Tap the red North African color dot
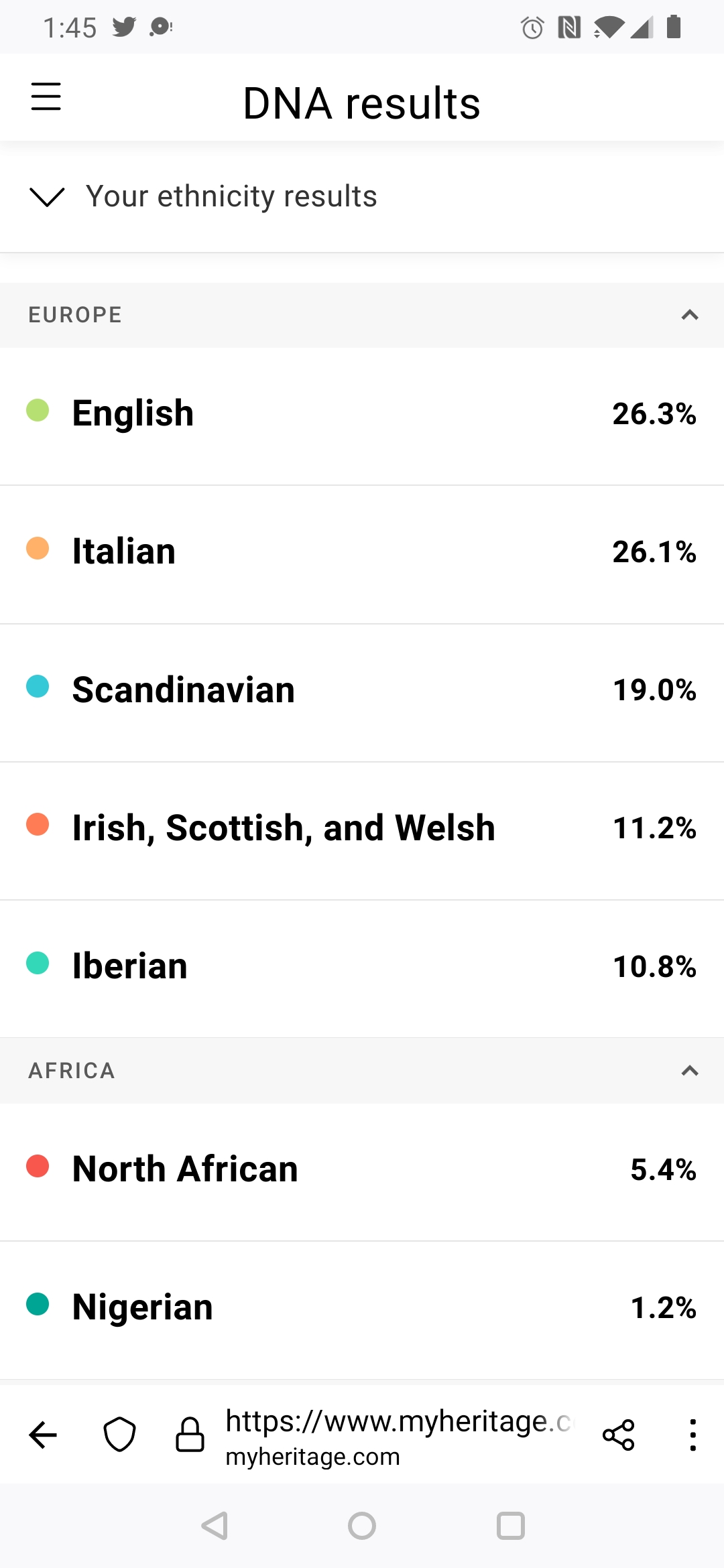This screenshot has height=1568, width=724. [38, 1166]
